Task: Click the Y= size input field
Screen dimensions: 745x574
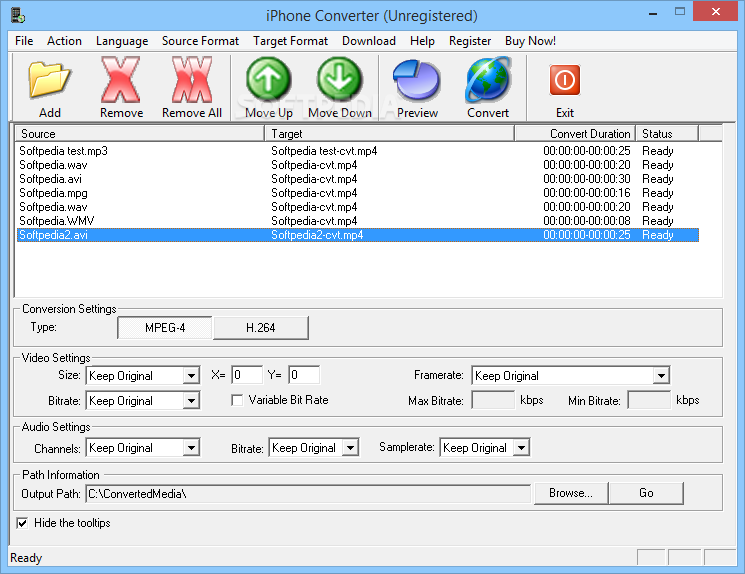Action: pyautogui.click(x=304, y=375)
